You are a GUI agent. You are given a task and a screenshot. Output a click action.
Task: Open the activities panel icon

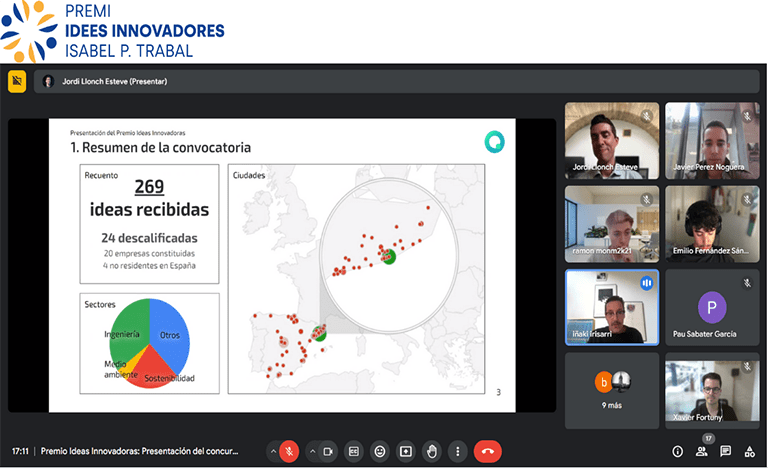click(x=750, y=451)
